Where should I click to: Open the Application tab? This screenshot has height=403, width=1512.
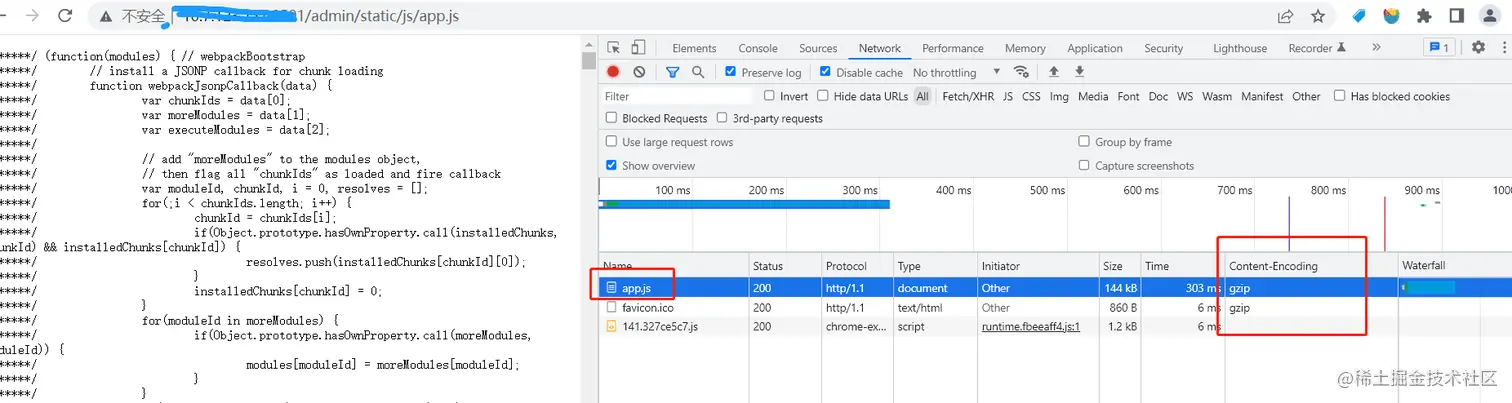click(x=1095, y=48)
